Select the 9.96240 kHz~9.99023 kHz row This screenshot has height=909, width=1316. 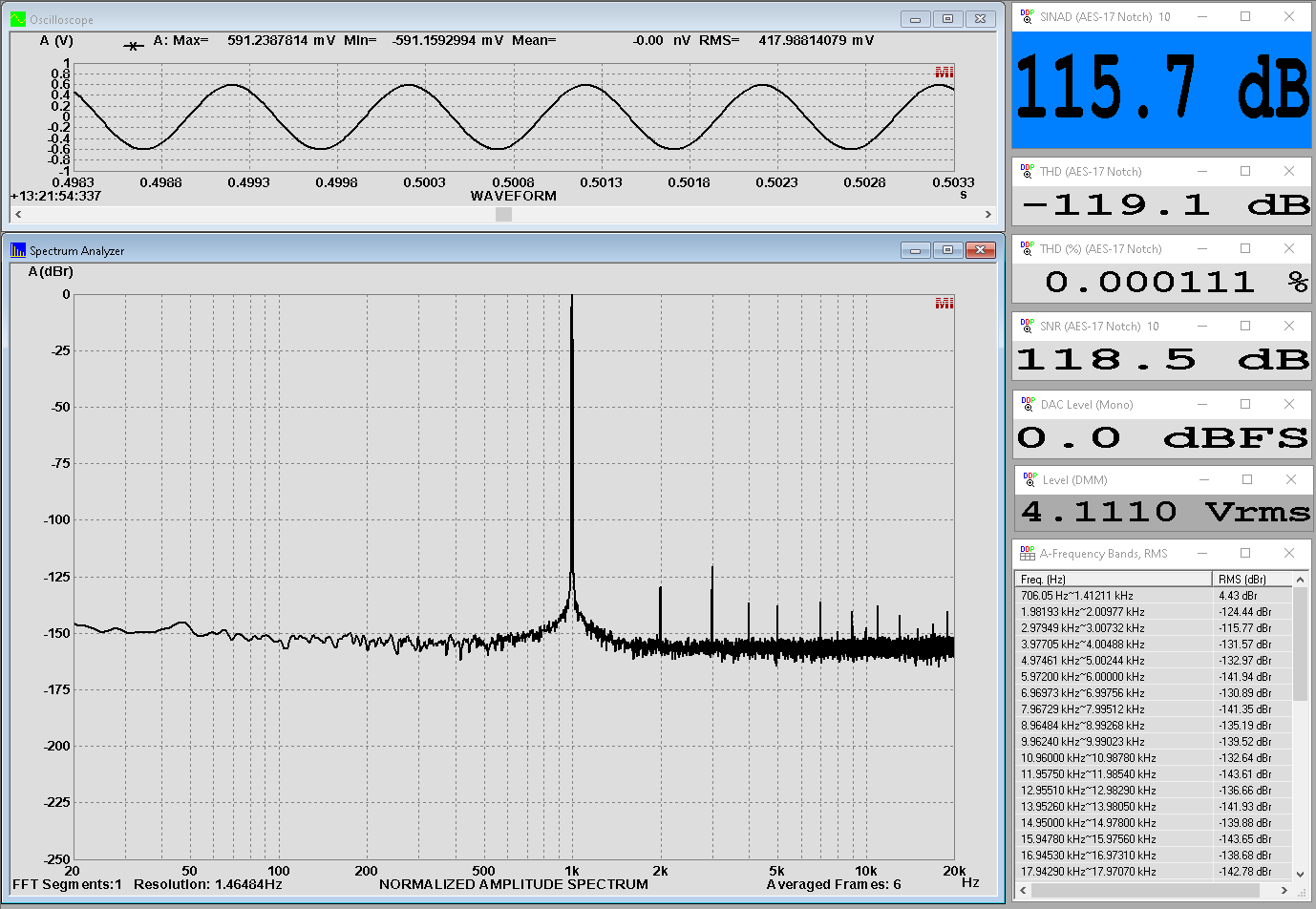pyautogui.click(x=1154, y=742)
